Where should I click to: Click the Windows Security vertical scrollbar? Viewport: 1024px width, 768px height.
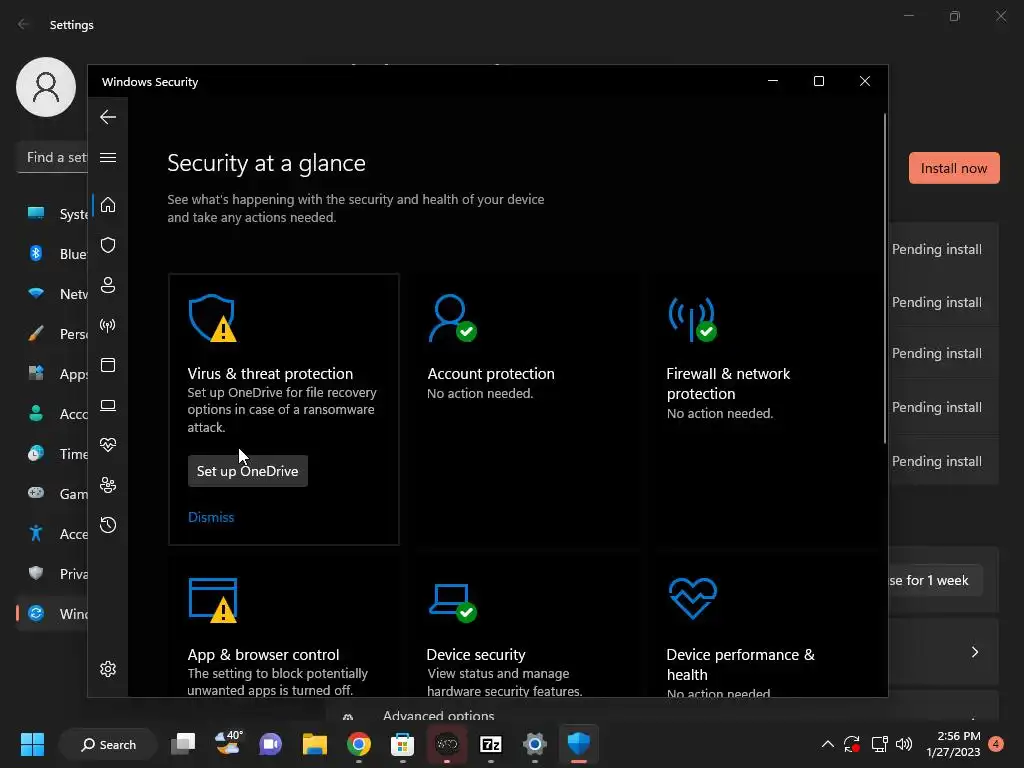coord(885,279)
